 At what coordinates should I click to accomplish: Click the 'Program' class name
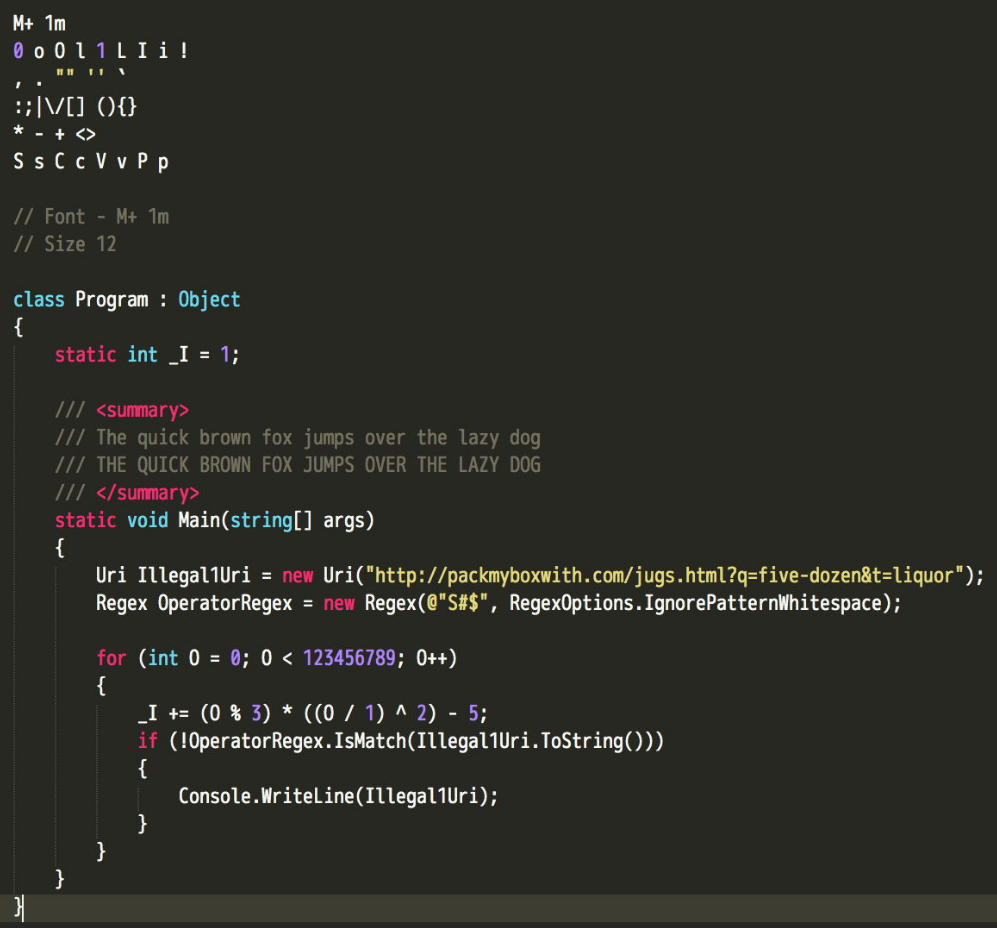pyautogui.click(x=112, y=300)
